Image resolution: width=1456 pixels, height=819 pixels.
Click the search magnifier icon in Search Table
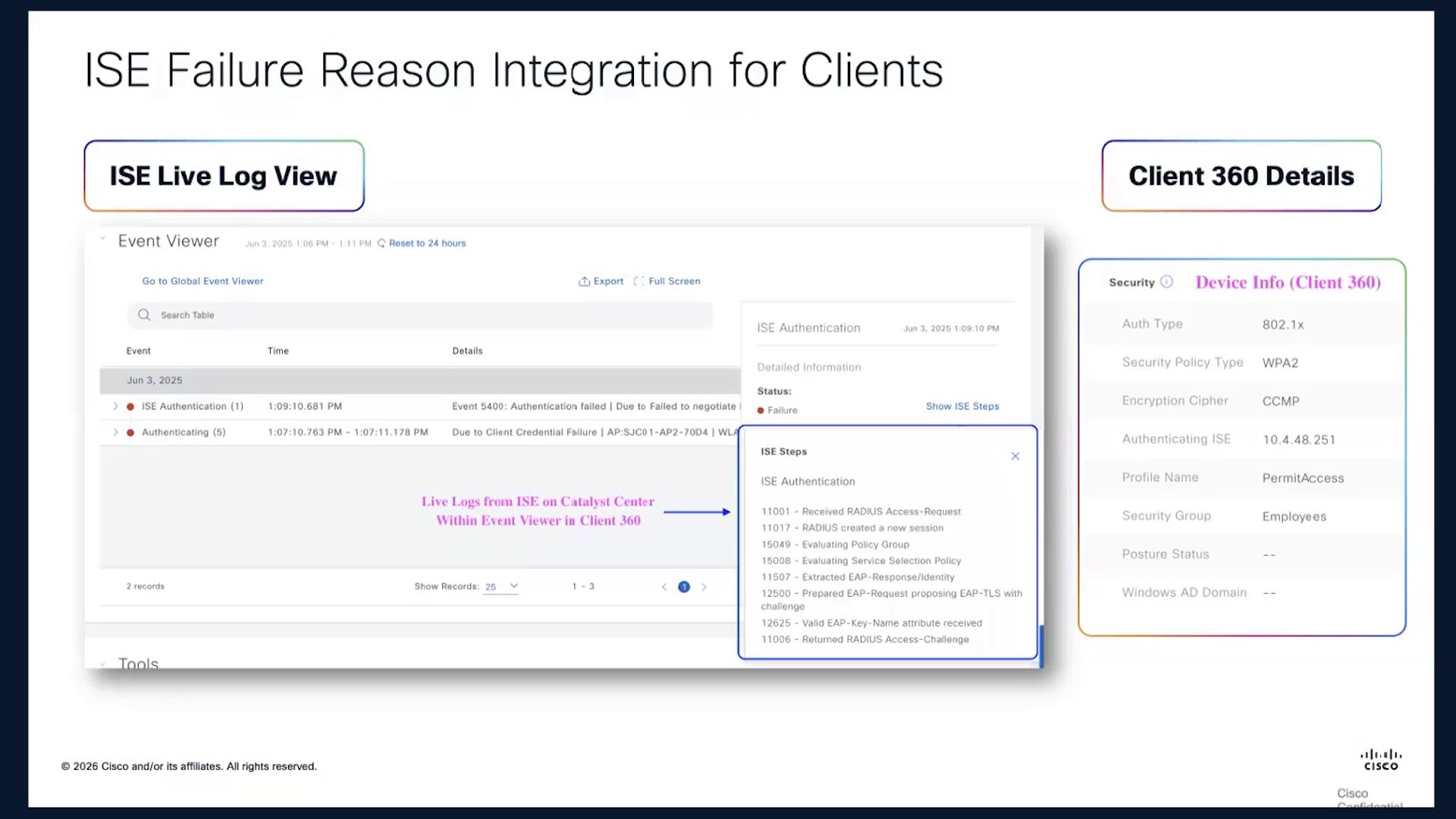144,315
